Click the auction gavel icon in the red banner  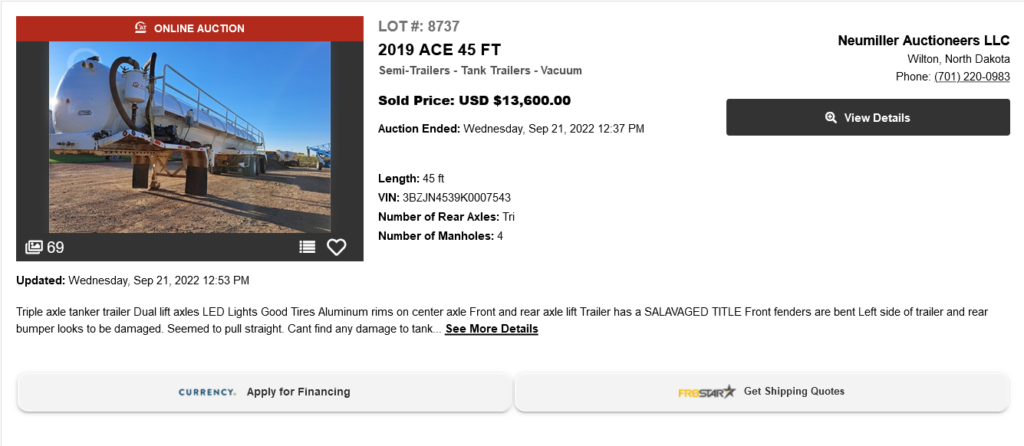[x=140, y=28]
